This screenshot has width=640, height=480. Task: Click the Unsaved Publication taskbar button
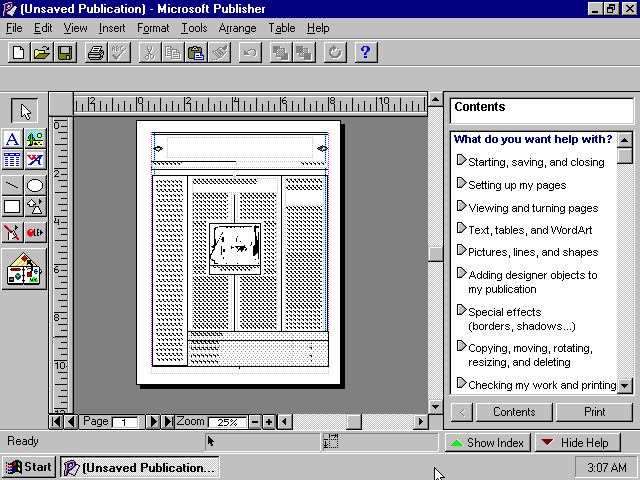pyautogui.click(x=140, y=467)
